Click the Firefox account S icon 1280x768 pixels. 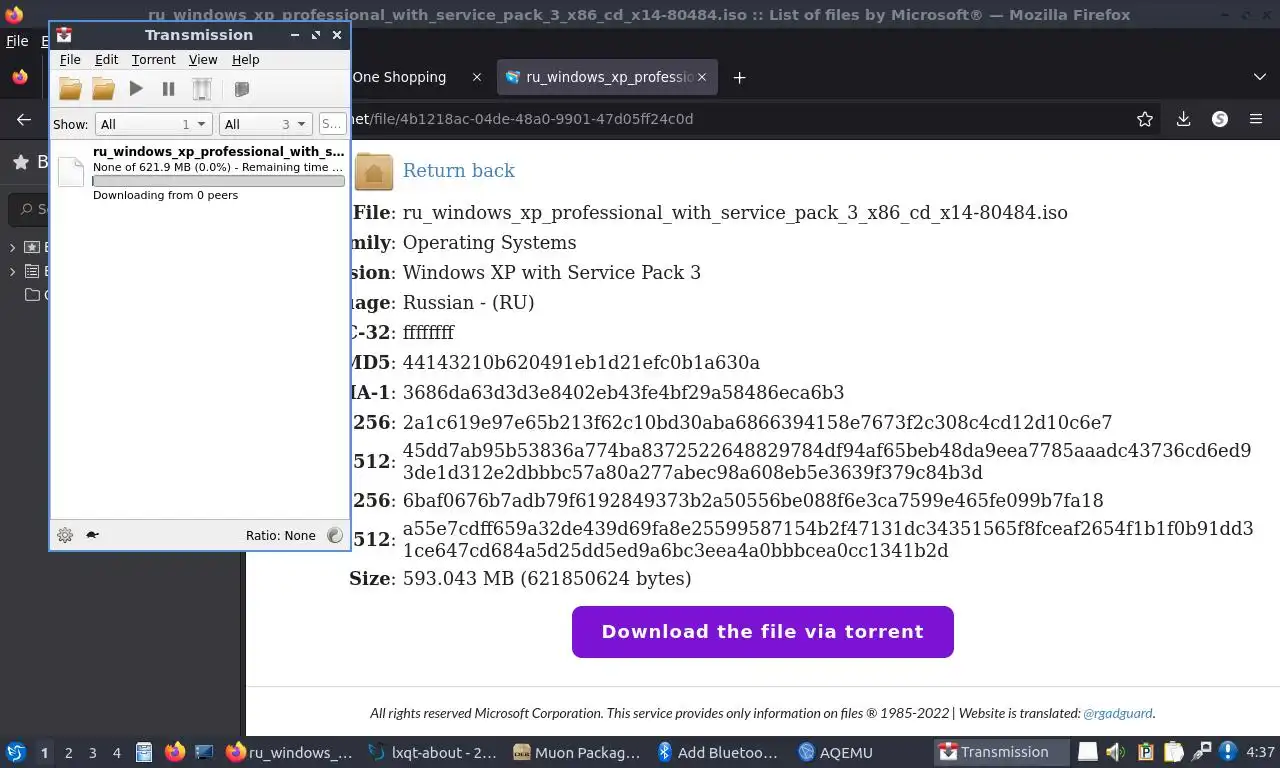pos(1220,119)
